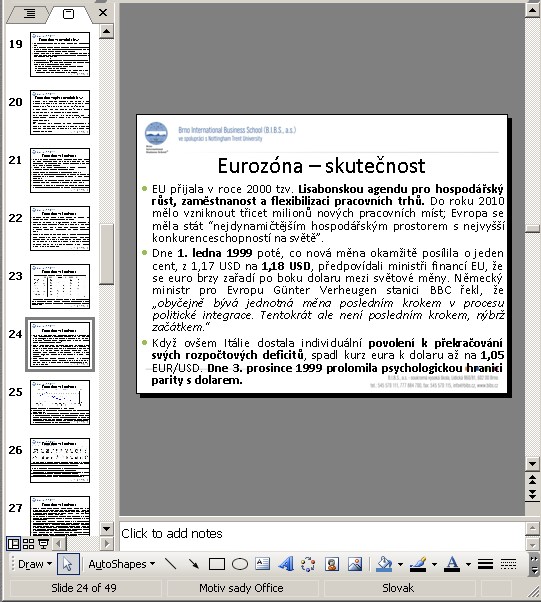Switch to Slide Sorter view
Screen dimensions: 541x602
(x=28, y=544)
